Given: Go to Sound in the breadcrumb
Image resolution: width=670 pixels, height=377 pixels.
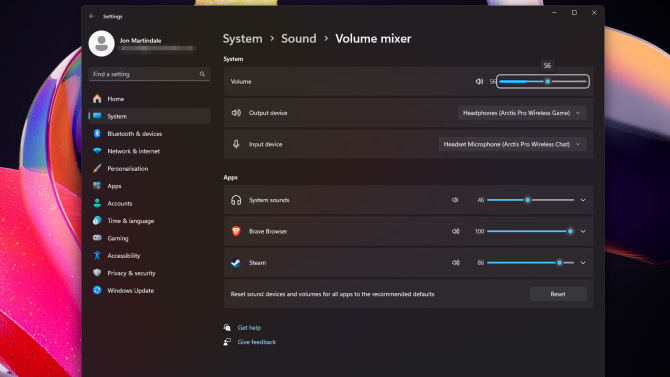Looking at the screenshot, I should 299,38.
